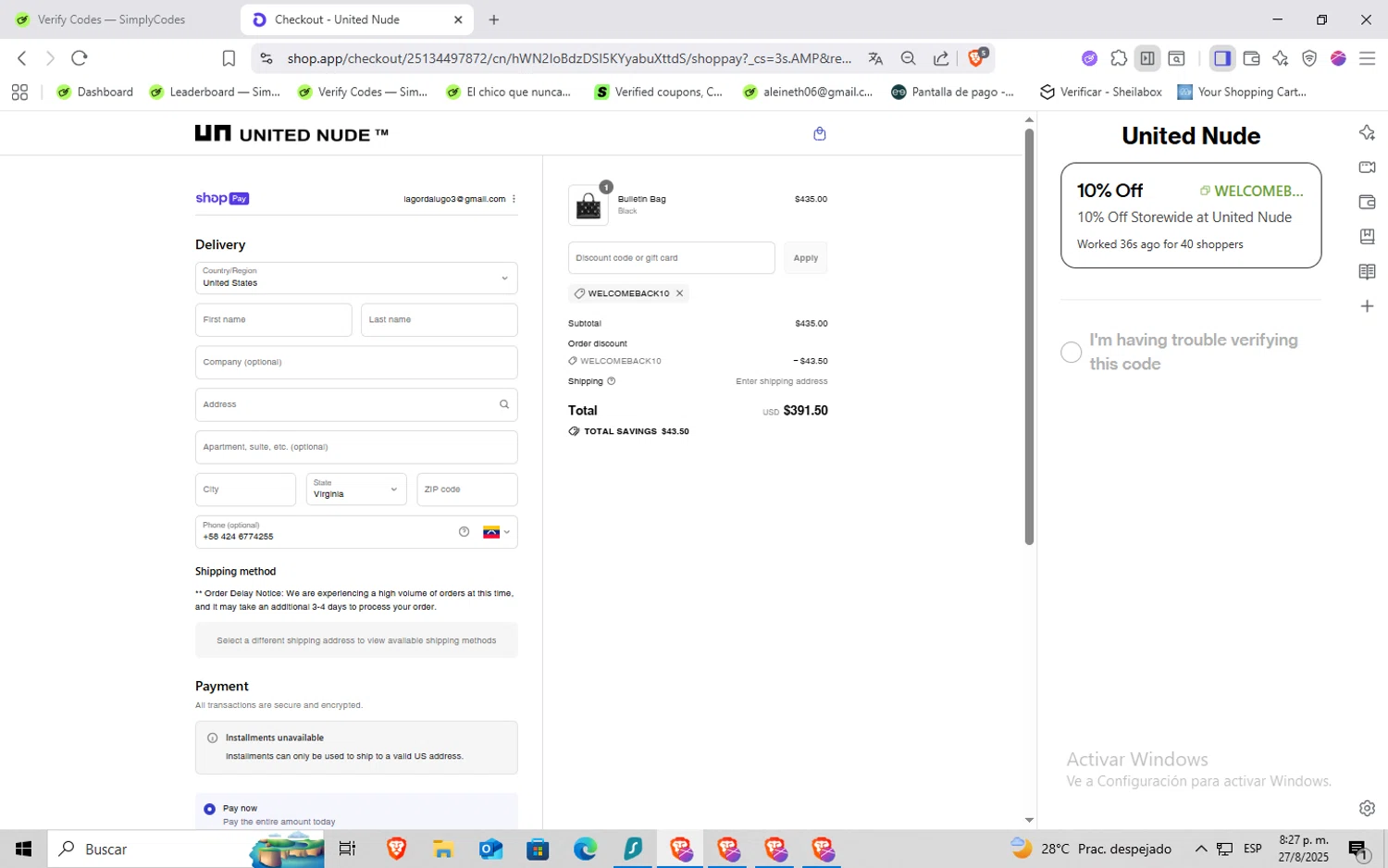This screenshot has width=1388, height=868.
Task: Open Microsoft Edge from the taskbar
Action: click(x=585, y=849)
